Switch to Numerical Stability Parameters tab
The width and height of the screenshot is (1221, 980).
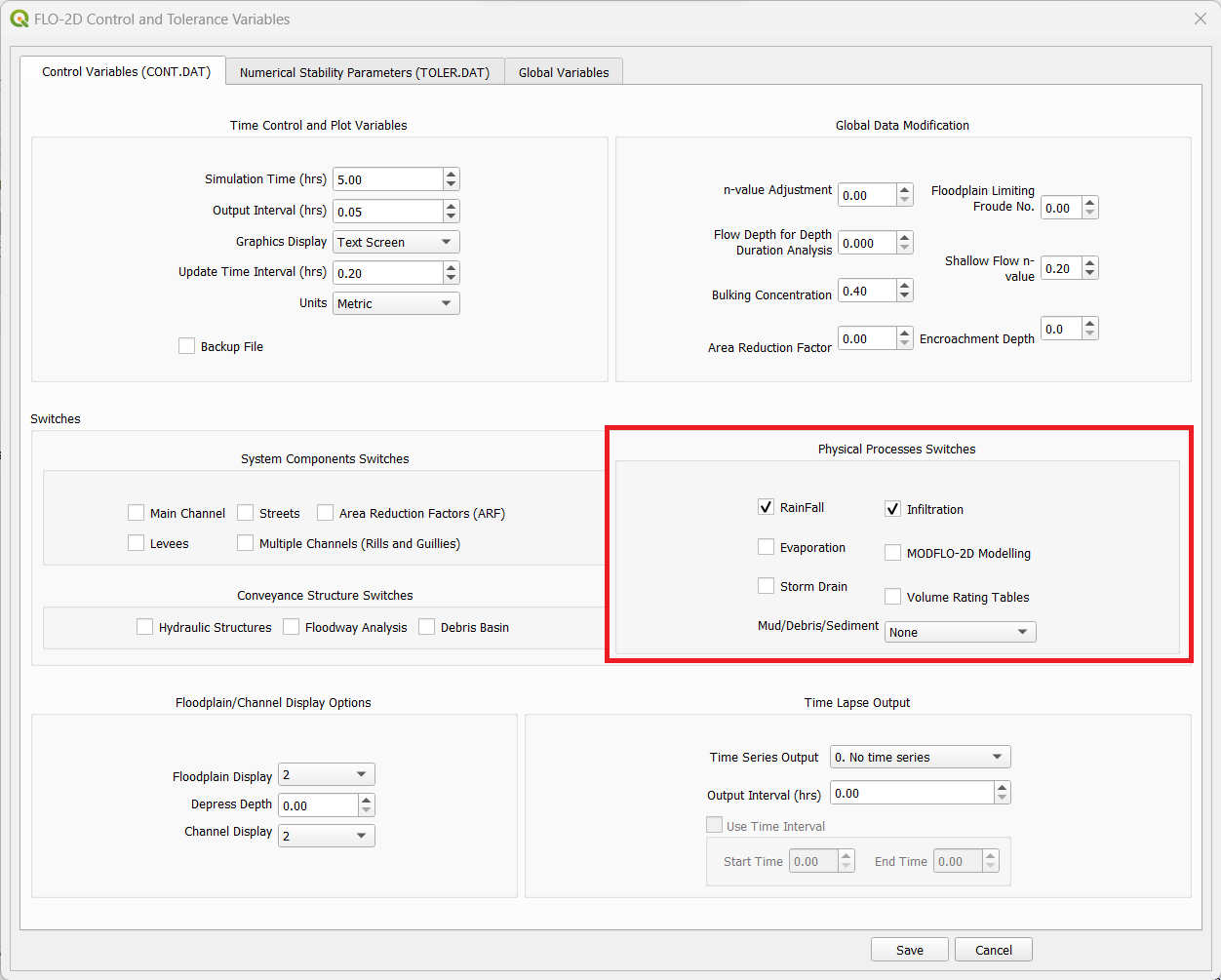click(x=365, y=72)
